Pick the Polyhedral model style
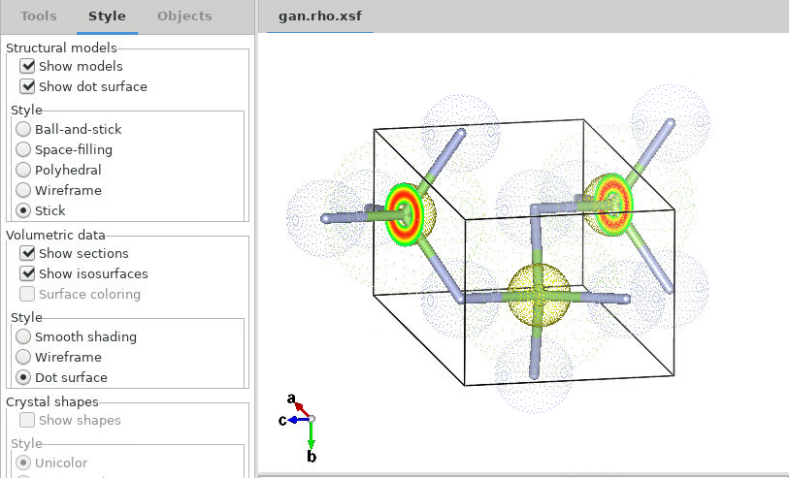789x479 pixels. (x=23, y=170)
